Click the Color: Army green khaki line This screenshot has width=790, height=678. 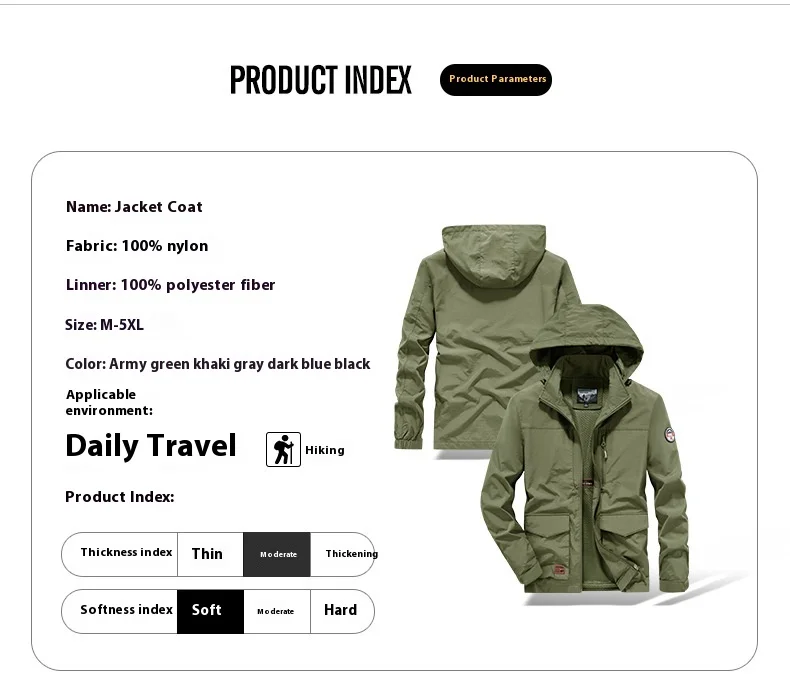pos(218,364)
